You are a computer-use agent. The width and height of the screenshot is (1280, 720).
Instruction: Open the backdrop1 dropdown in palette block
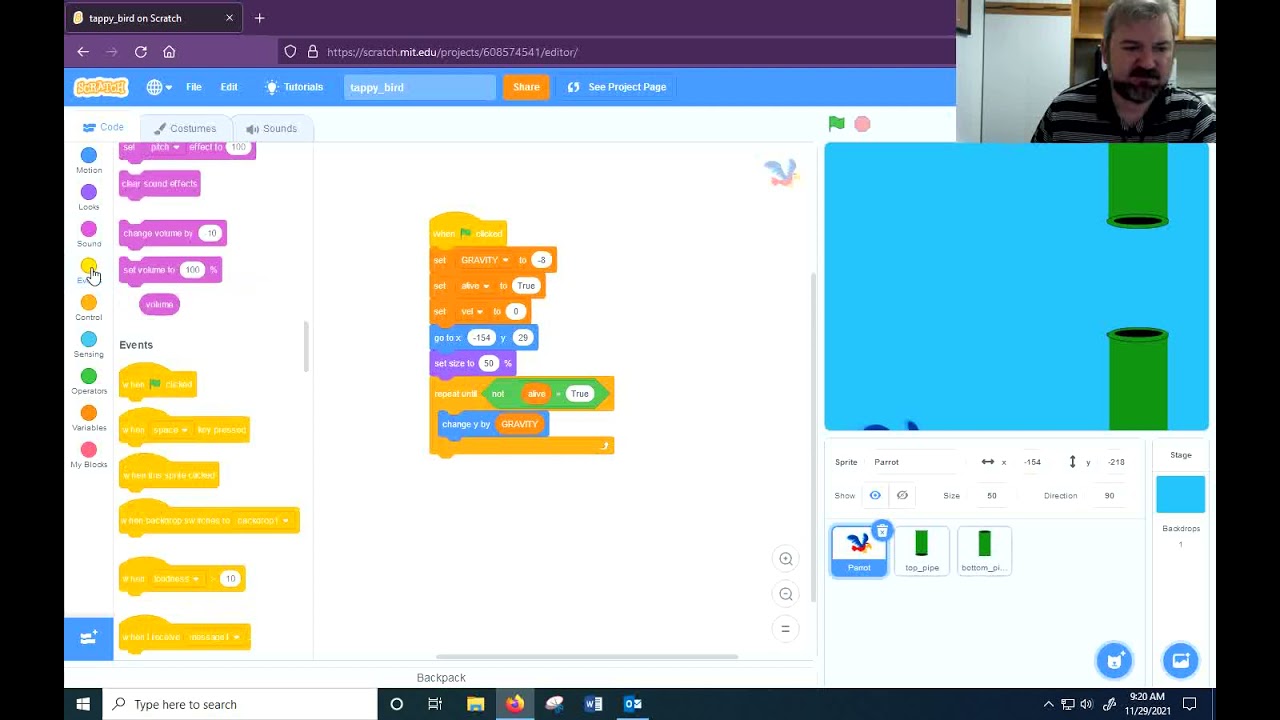[x=262, y=521]
